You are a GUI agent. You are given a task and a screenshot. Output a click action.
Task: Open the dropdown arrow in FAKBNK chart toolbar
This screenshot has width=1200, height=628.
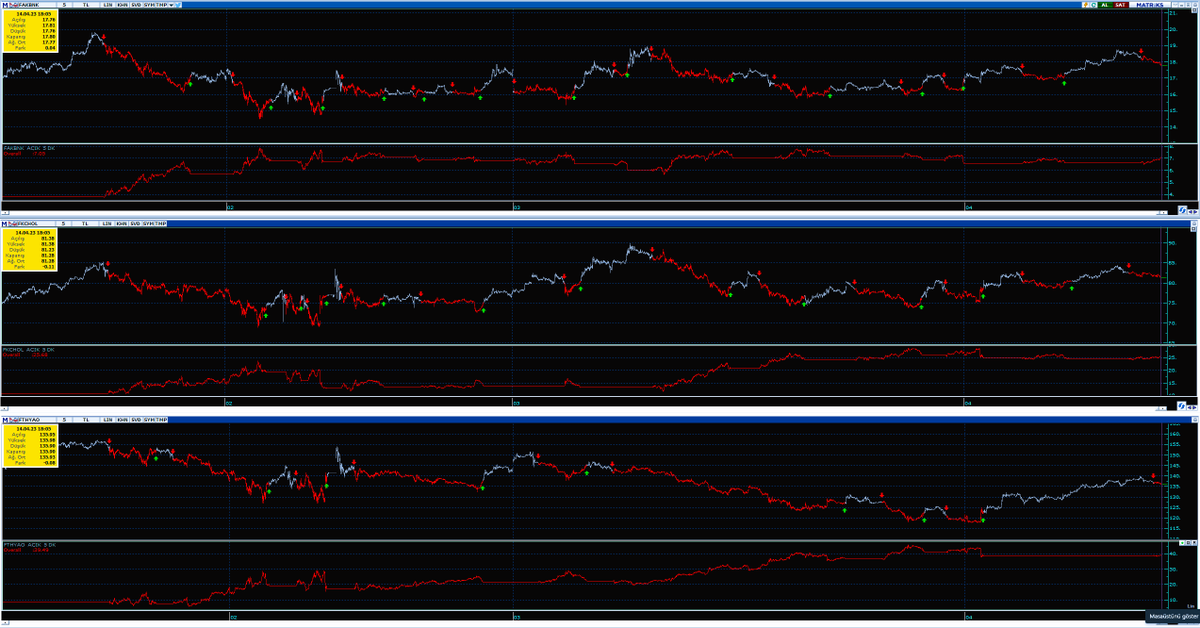(x=171, y=5)
